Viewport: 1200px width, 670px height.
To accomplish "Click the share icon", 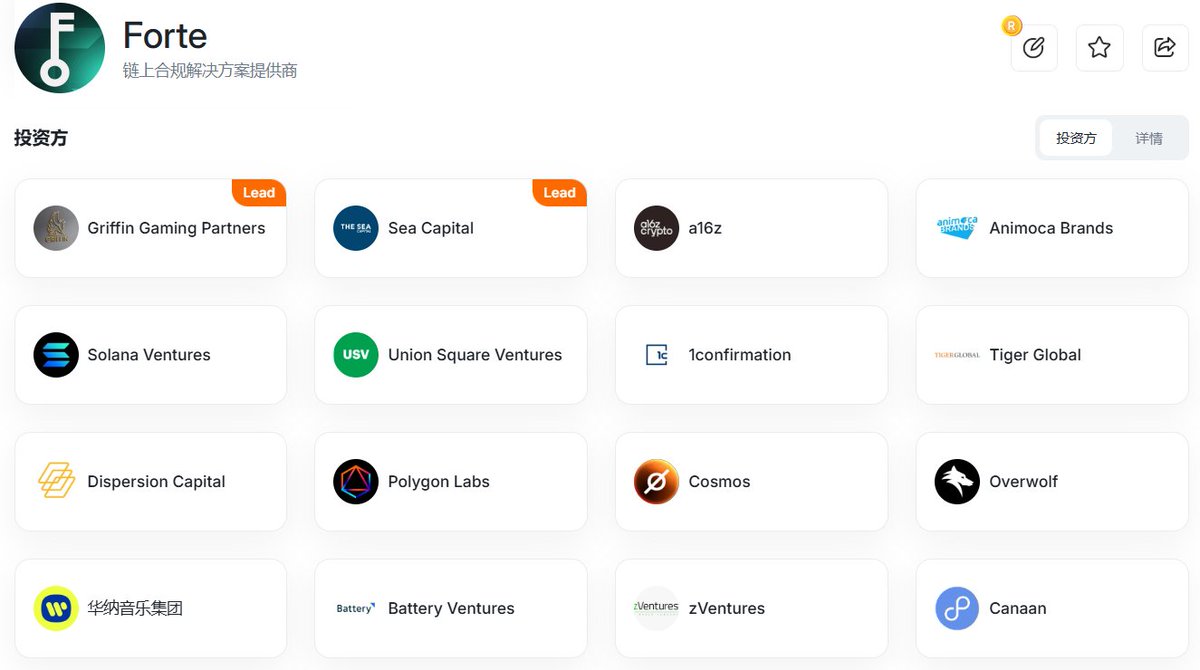I will [1165, 47].
